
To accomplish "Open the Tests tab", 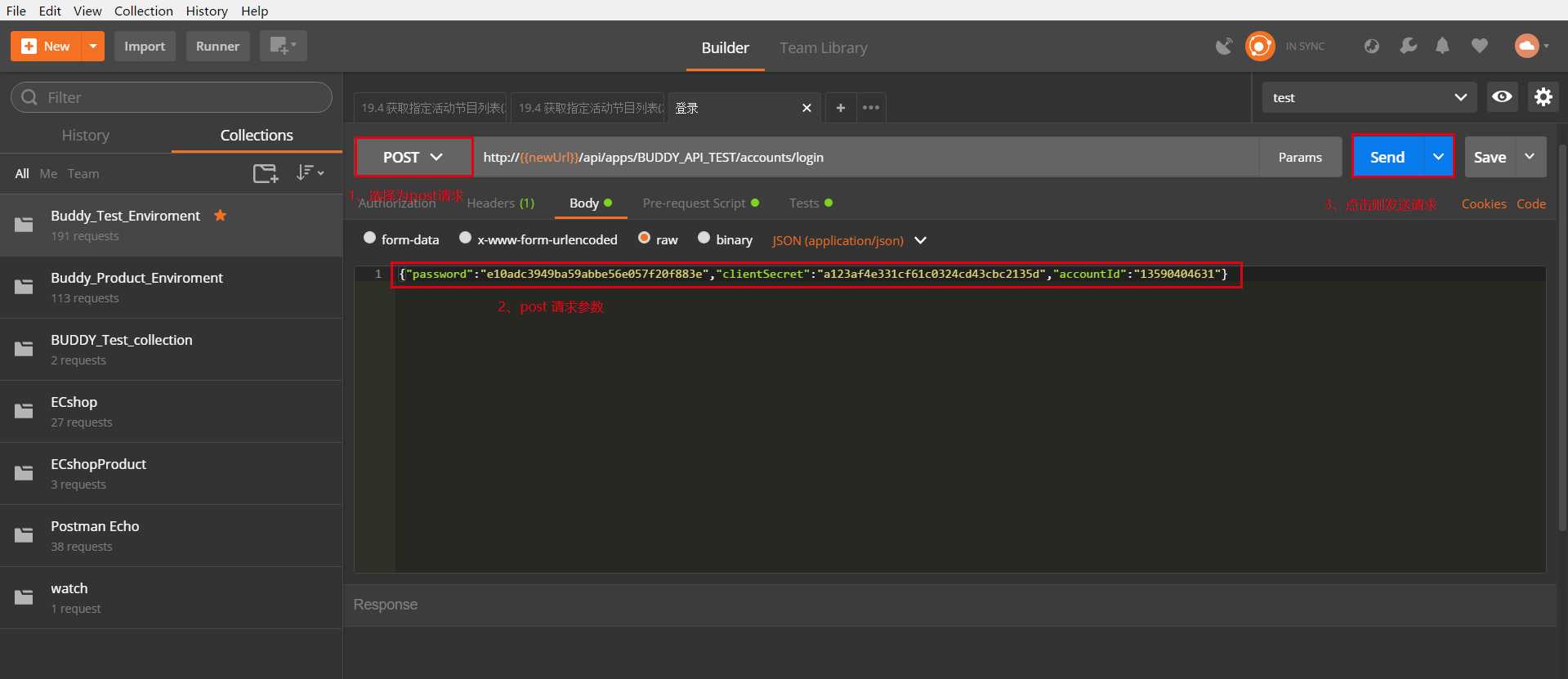I will click(x=811, y=203).
